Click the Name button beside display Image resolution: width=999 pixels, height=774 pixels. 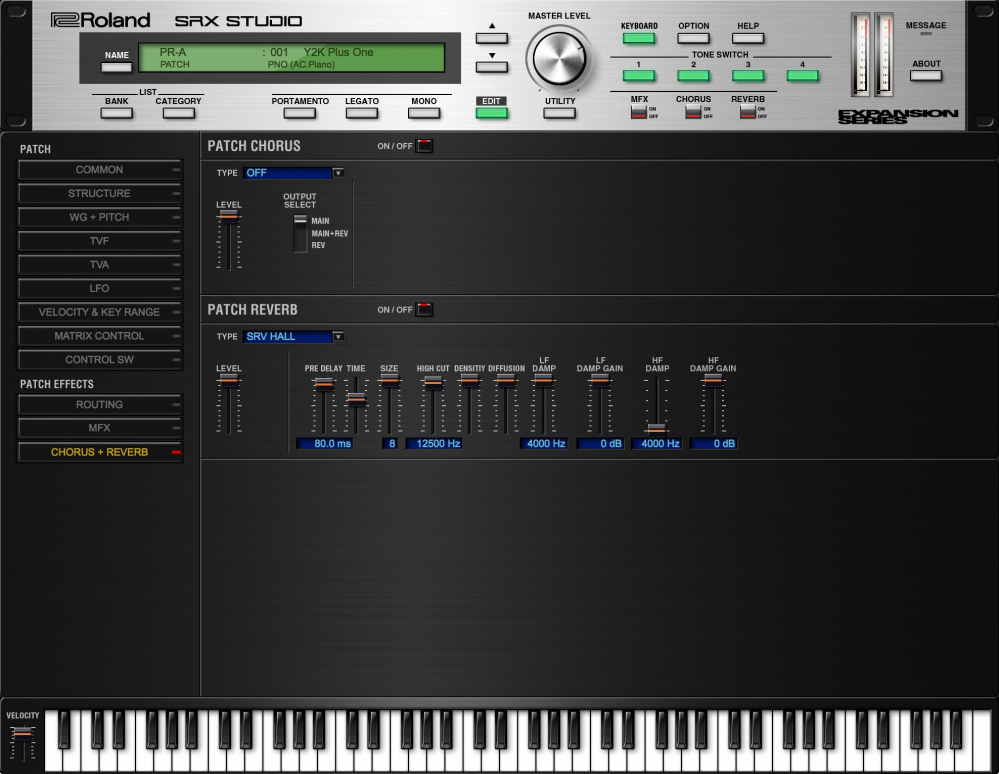[117, 67]
